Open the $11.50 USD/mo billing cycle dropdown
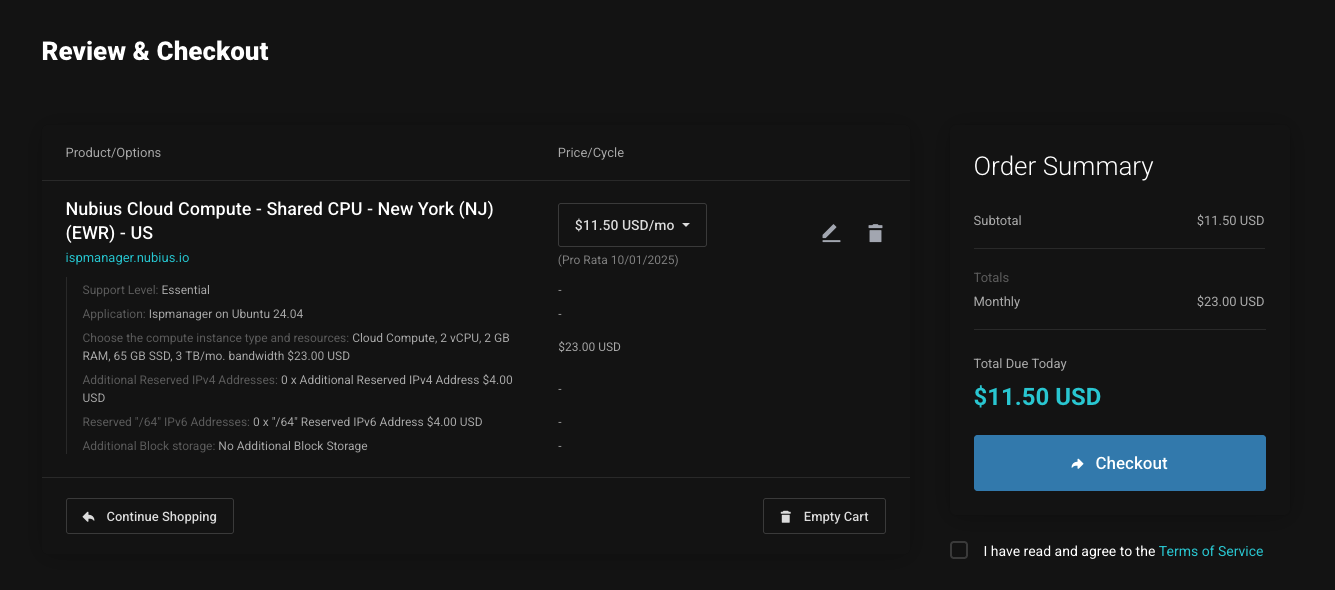The width and height of the screenshot is (1335, 590). 631,225
